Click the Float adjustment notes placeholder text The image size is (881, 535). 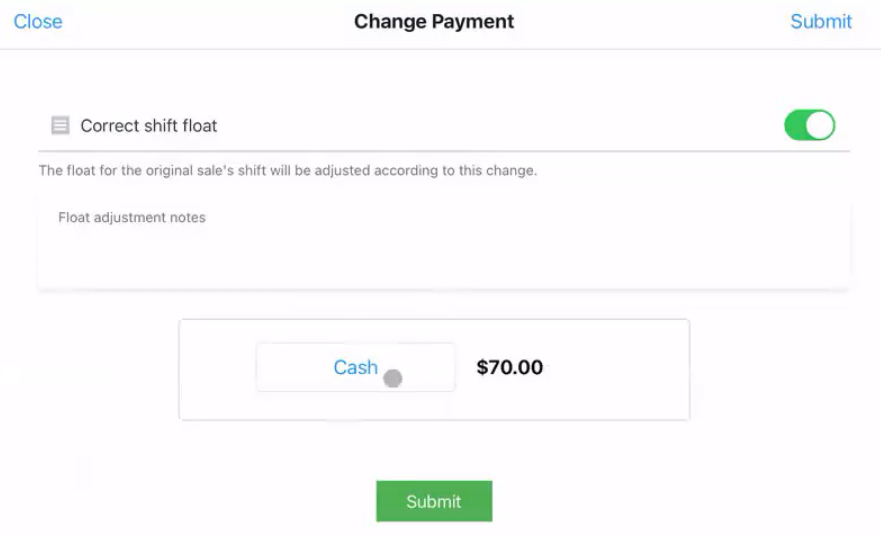pos(132,218)
